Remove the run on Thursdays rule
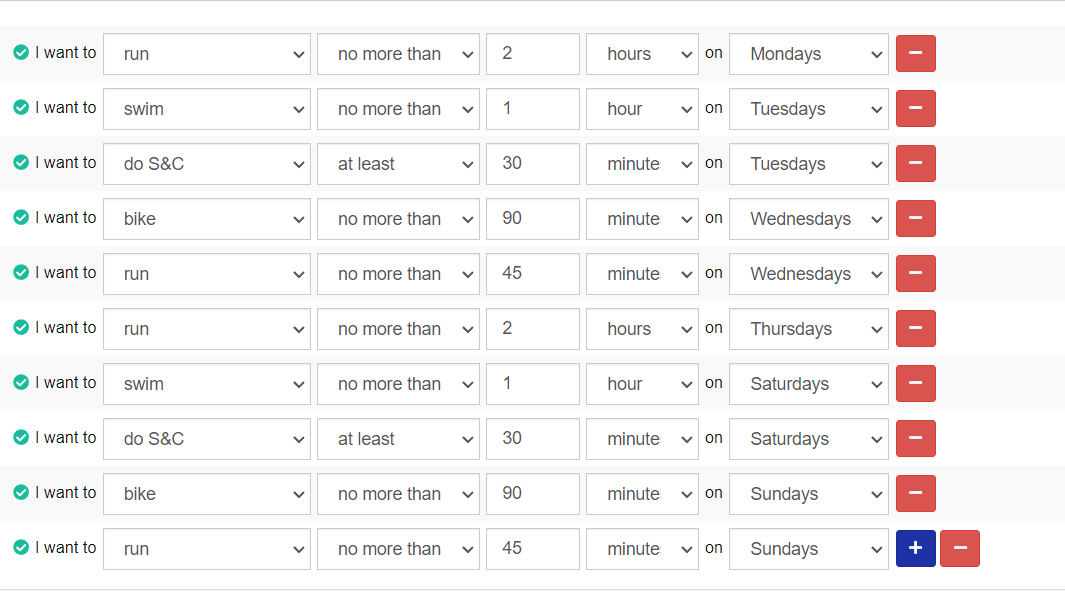This screenshot has width=1065, height=591. [x=916, y=329]
